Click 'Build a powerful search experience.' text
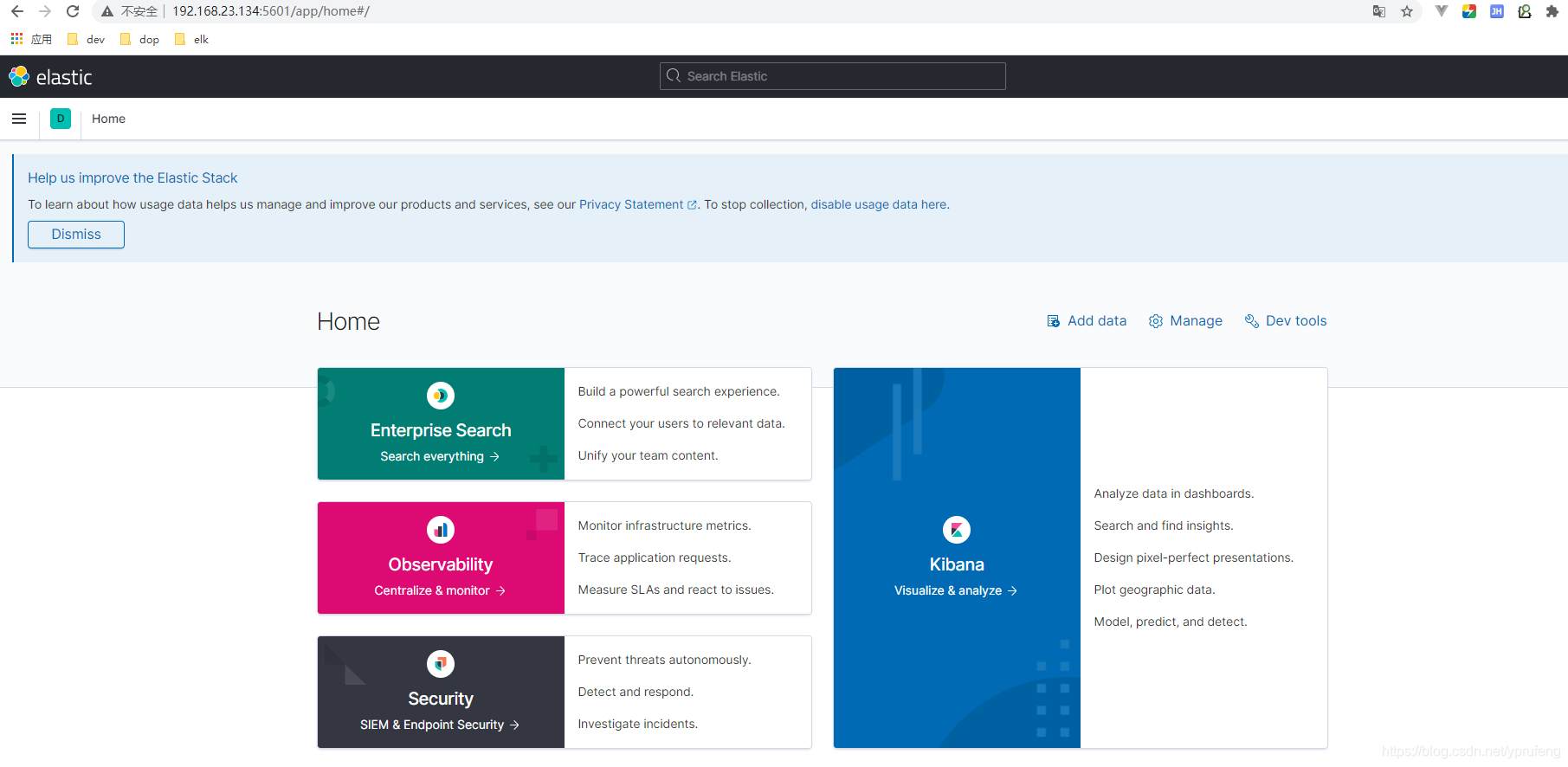The width and height of the screenshot is (1568, 767). [679, 391]
